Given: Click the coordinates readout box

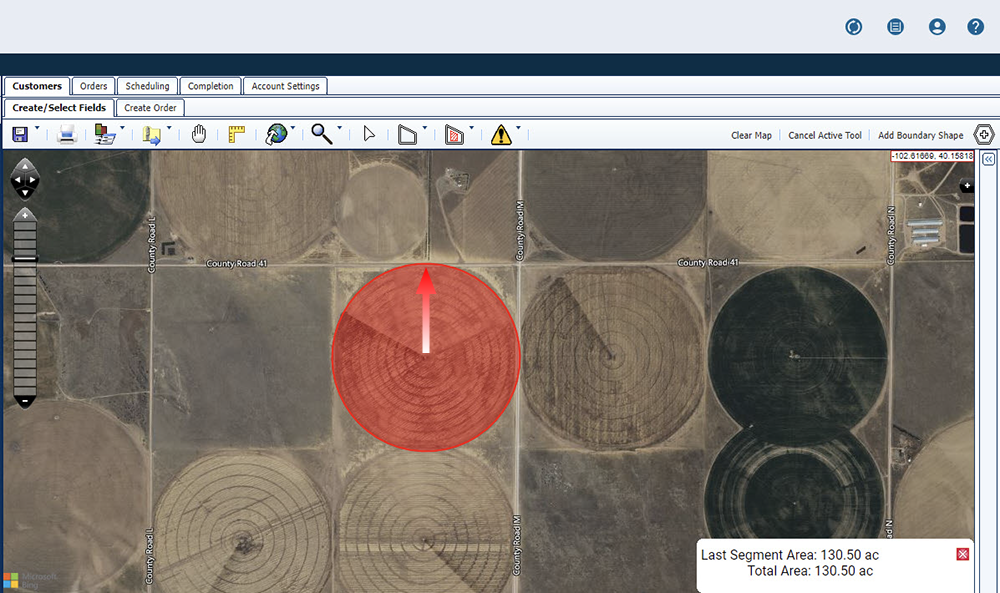Looking at the screenshot, I should (932, 156).
